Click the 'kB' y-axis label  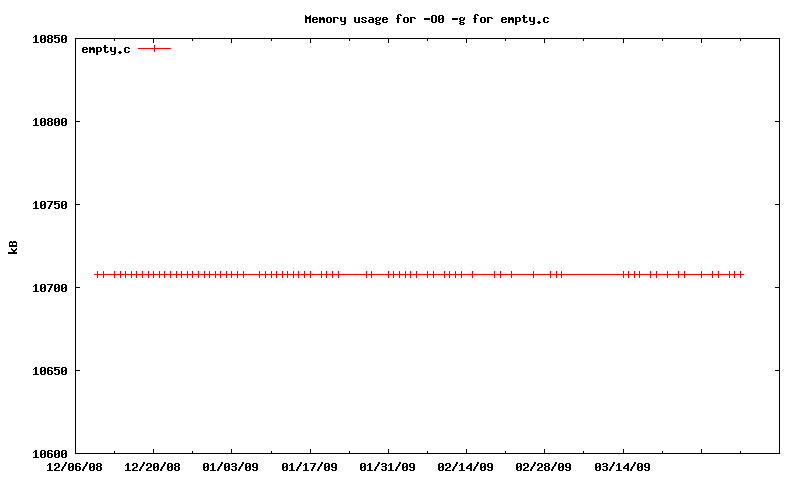pos(13,246)
